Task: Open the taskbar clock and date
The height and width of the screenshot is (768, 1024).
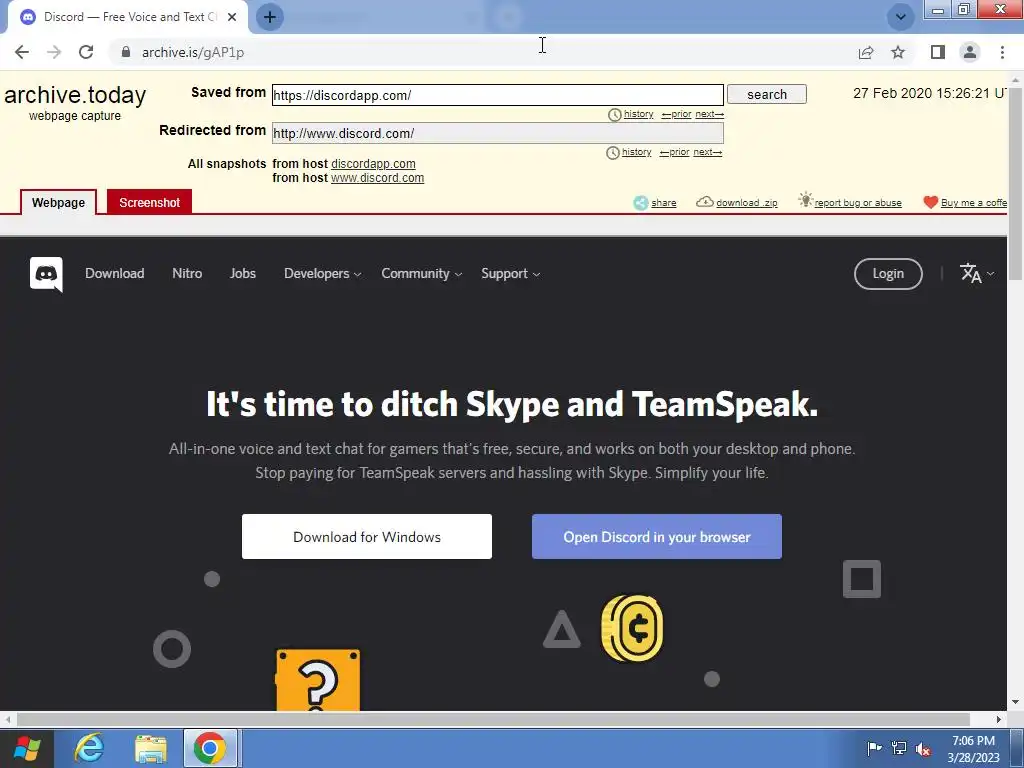Action: pyautogui.click(x=973, y=749)
